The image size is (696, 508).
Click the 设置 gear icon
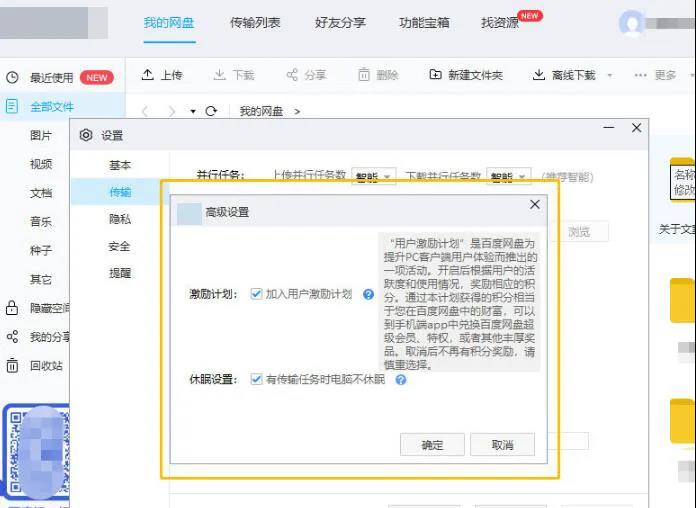coord(86,135)
